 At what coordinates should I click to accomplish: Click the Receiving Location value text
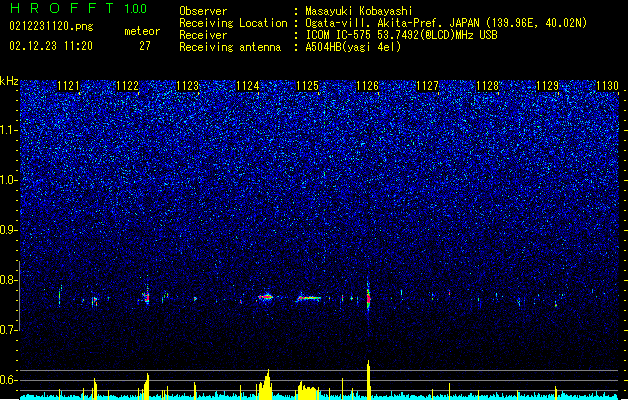[x=446, y=23]
